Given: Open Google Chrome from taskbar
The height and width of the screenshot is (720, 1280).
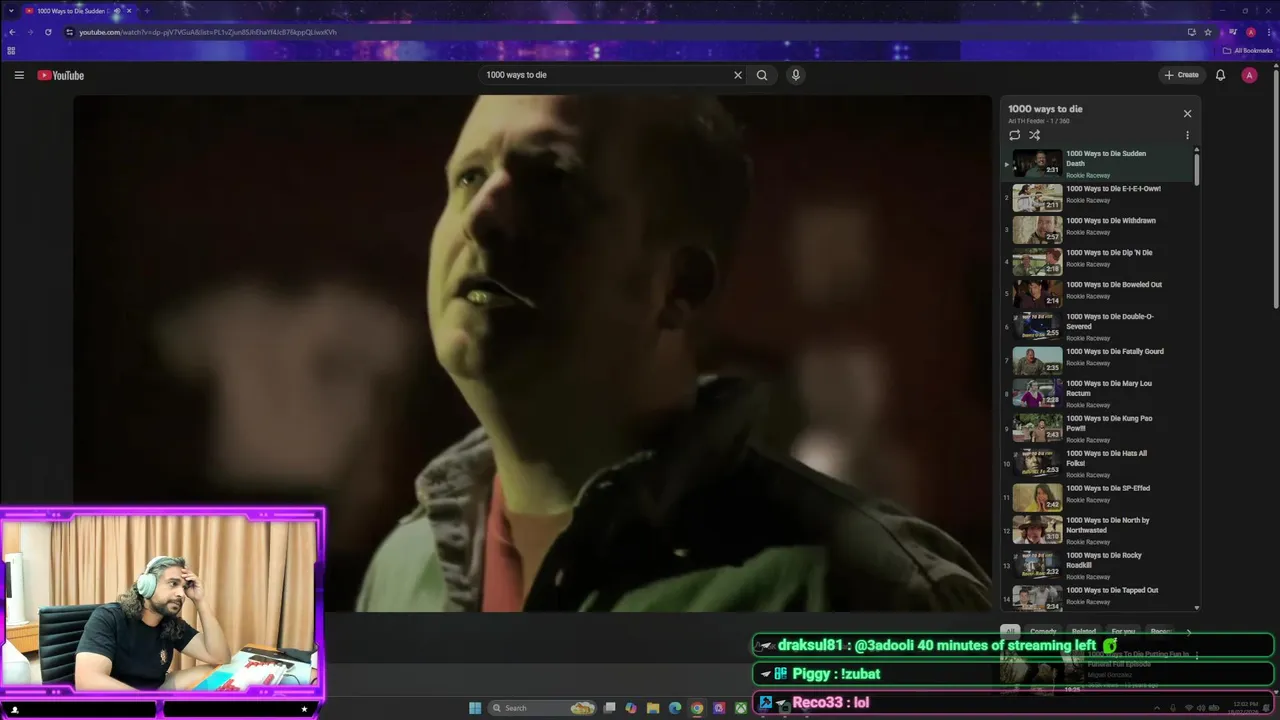Looking at the screenshot, I should 697,708.
